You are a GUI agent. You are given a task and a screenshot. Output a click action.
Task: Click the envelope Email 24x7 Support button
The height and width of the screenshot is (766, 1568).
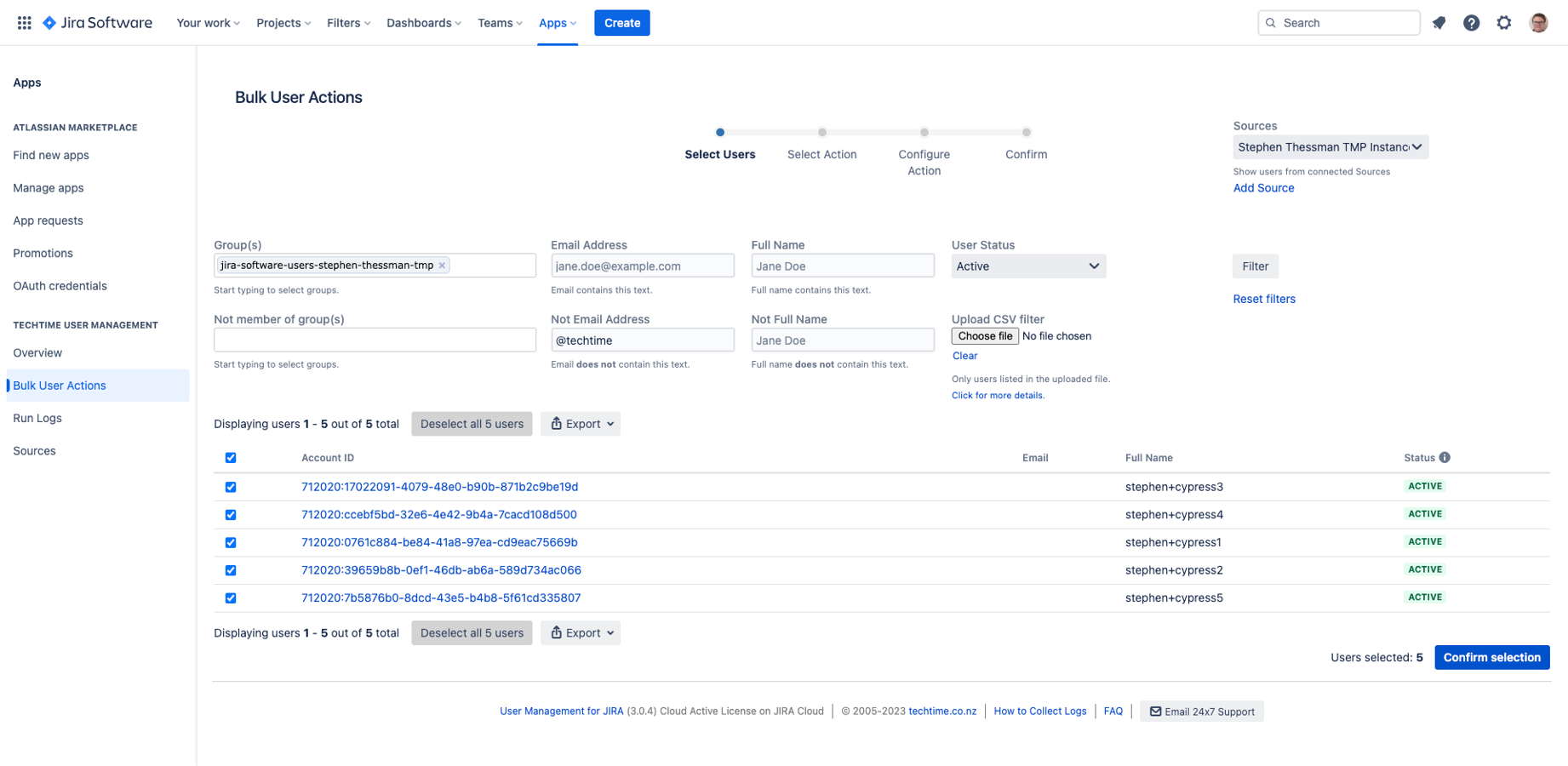[x=1201, y=712]
